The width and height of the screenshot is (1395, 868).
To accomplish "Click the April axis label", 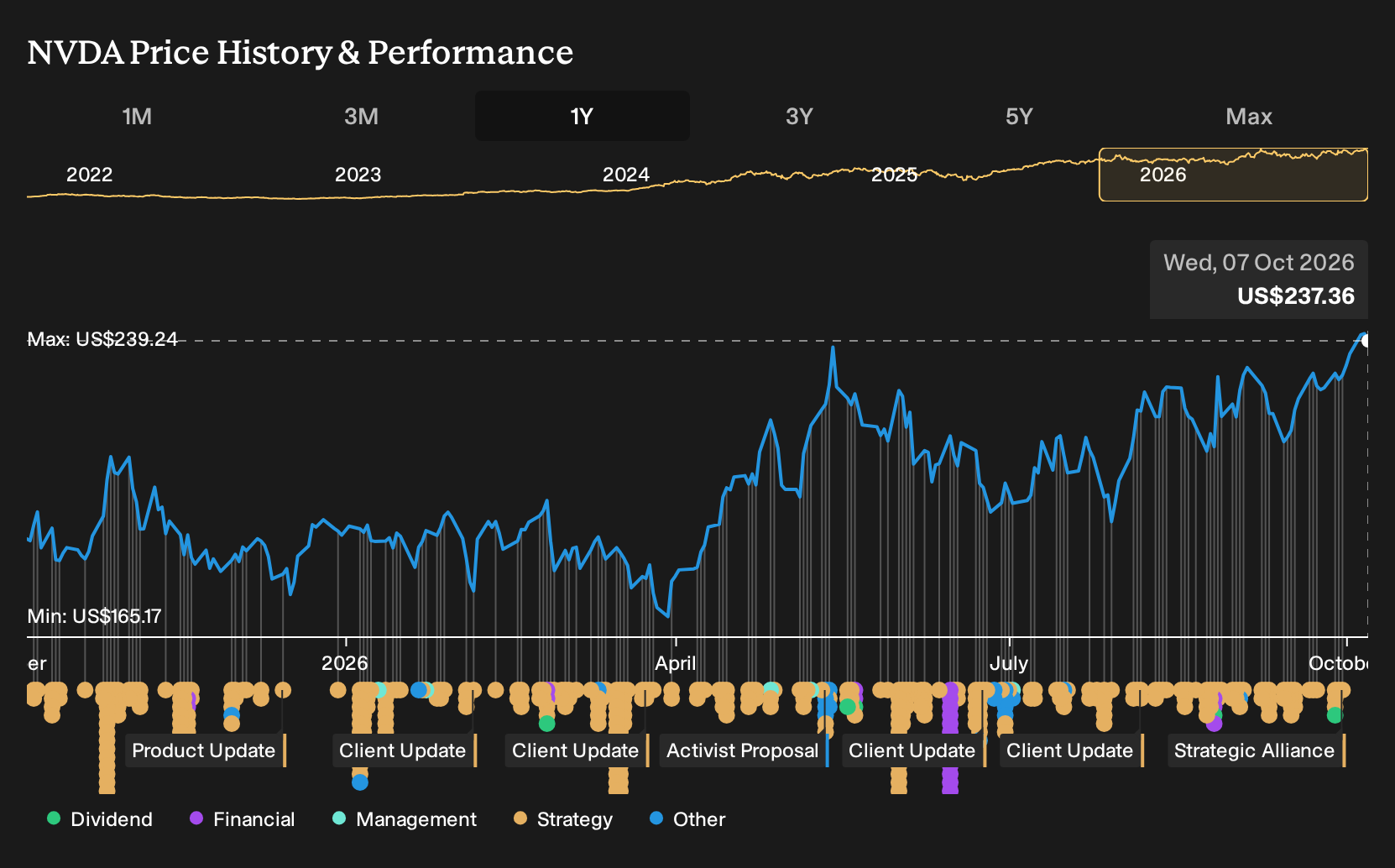I will click(676, 663).
